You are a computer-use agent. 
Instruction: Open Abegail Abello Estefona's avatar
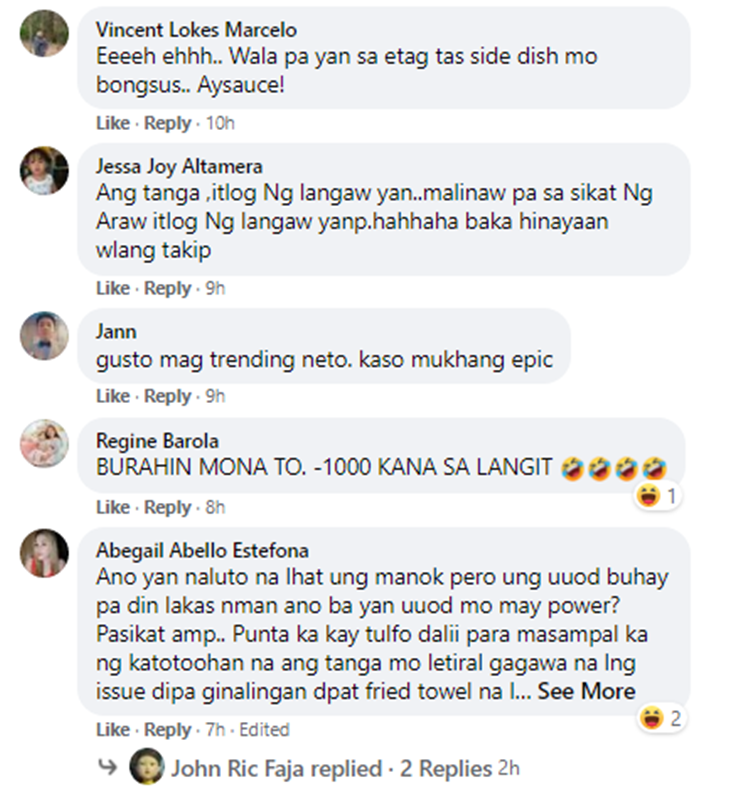44,553
